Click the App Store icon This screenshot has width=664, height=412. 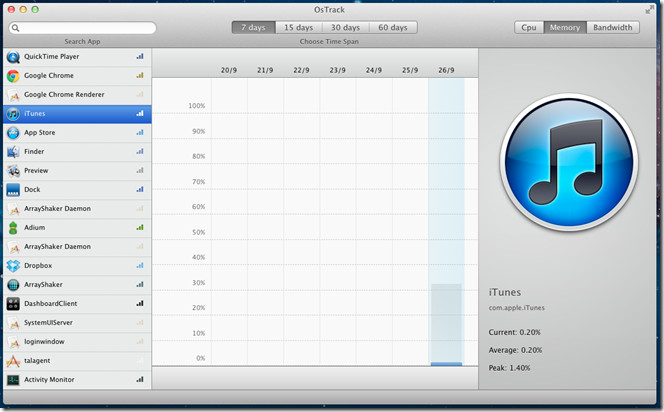pos(13,133)
